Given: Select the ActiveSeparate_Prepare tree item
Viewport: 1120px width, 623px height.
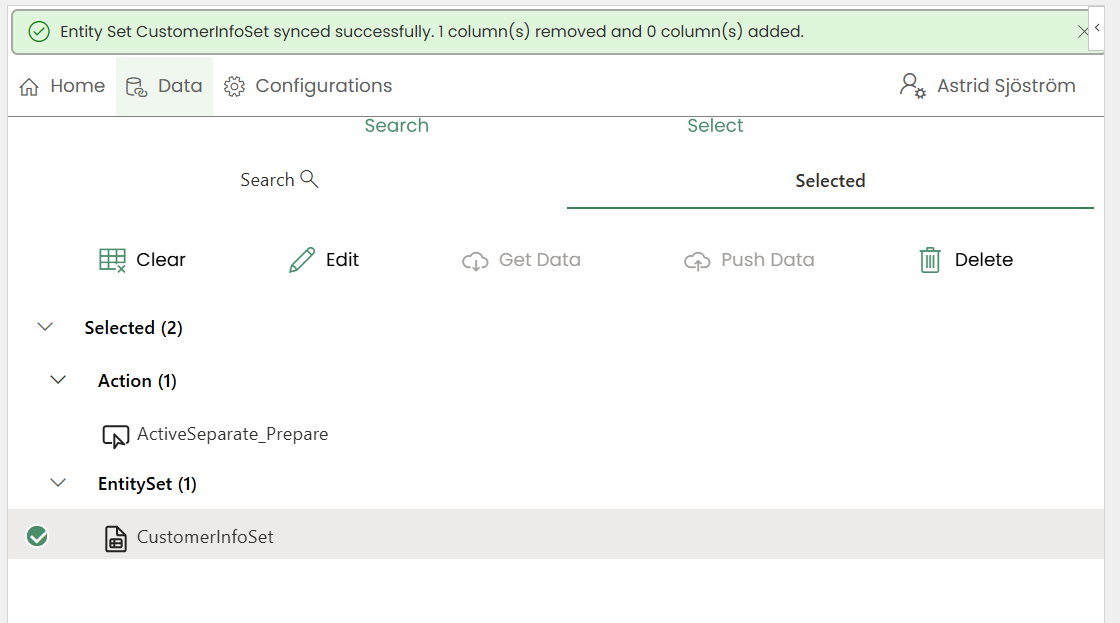Looking at the screenshot, I should [232, 434].
